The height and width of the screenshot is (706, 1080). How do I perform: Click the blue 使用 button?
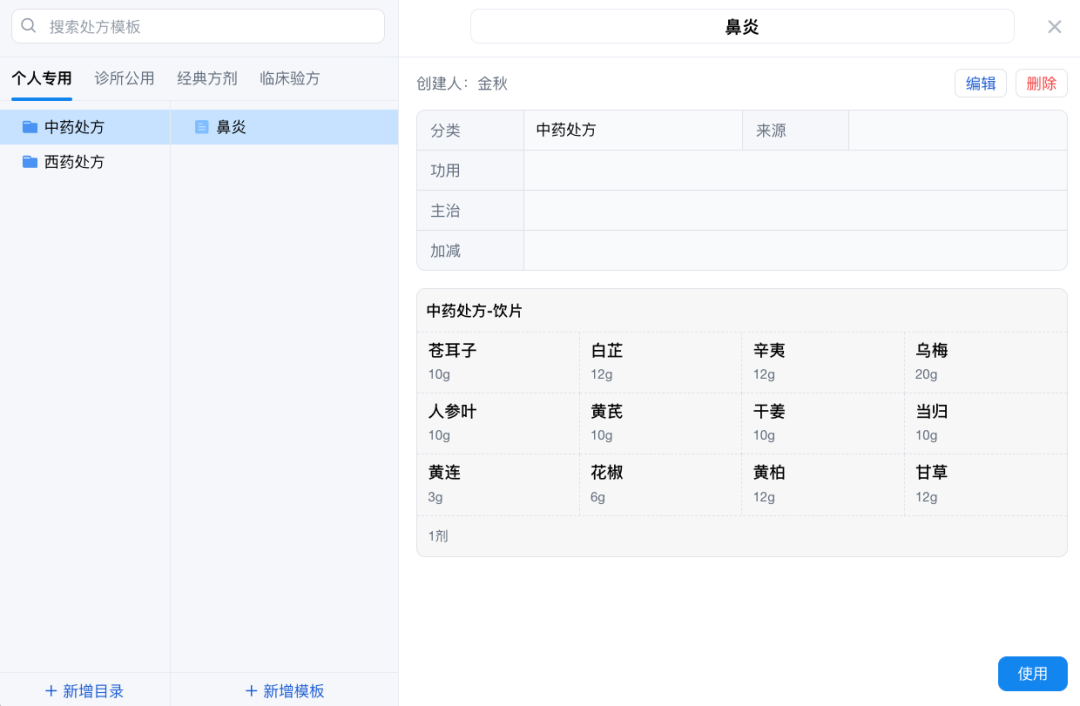pyautogui.click(x=1032, y=673)
